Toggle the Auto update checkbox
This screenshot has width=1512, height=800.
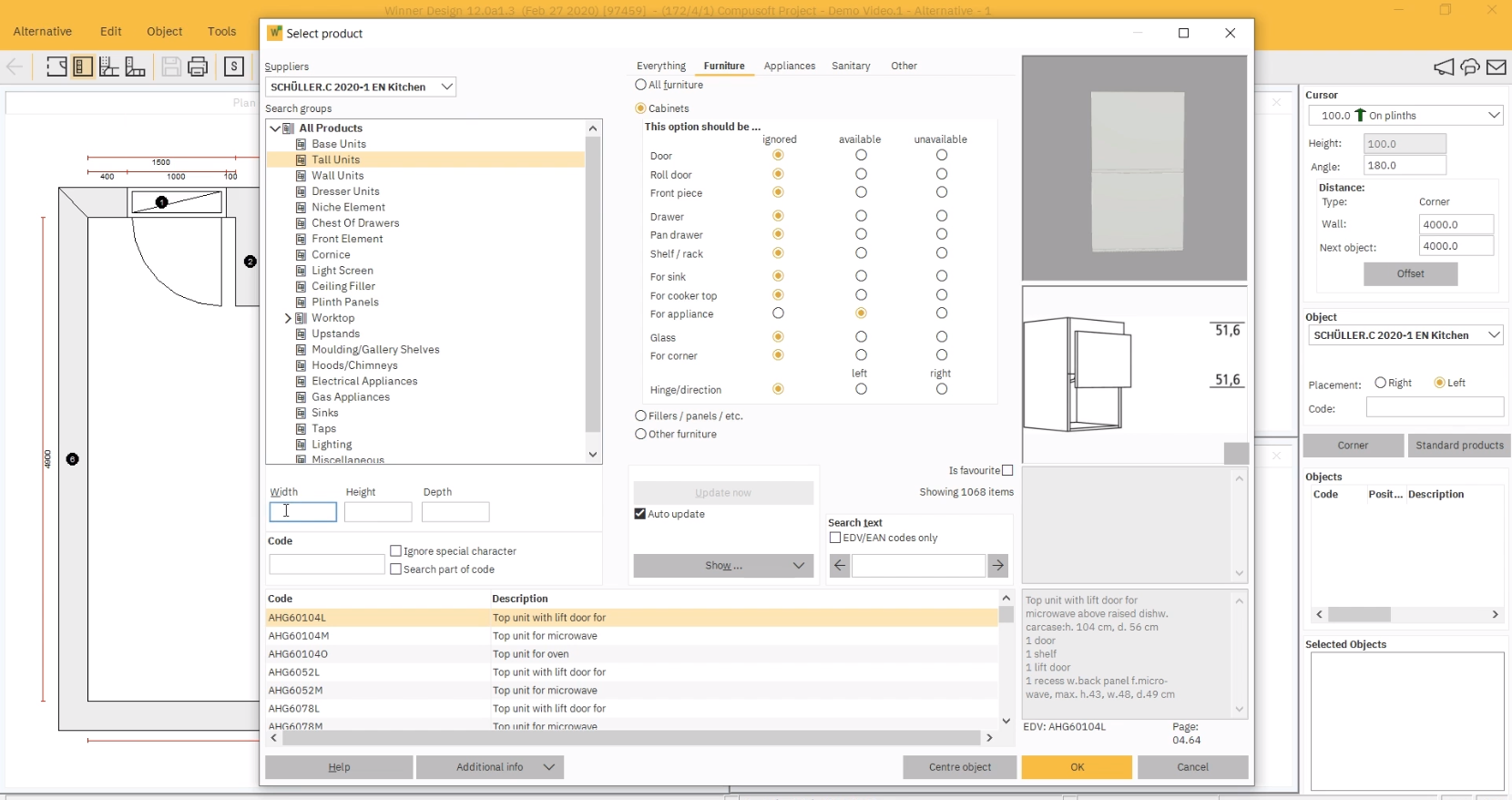[640, 514]
